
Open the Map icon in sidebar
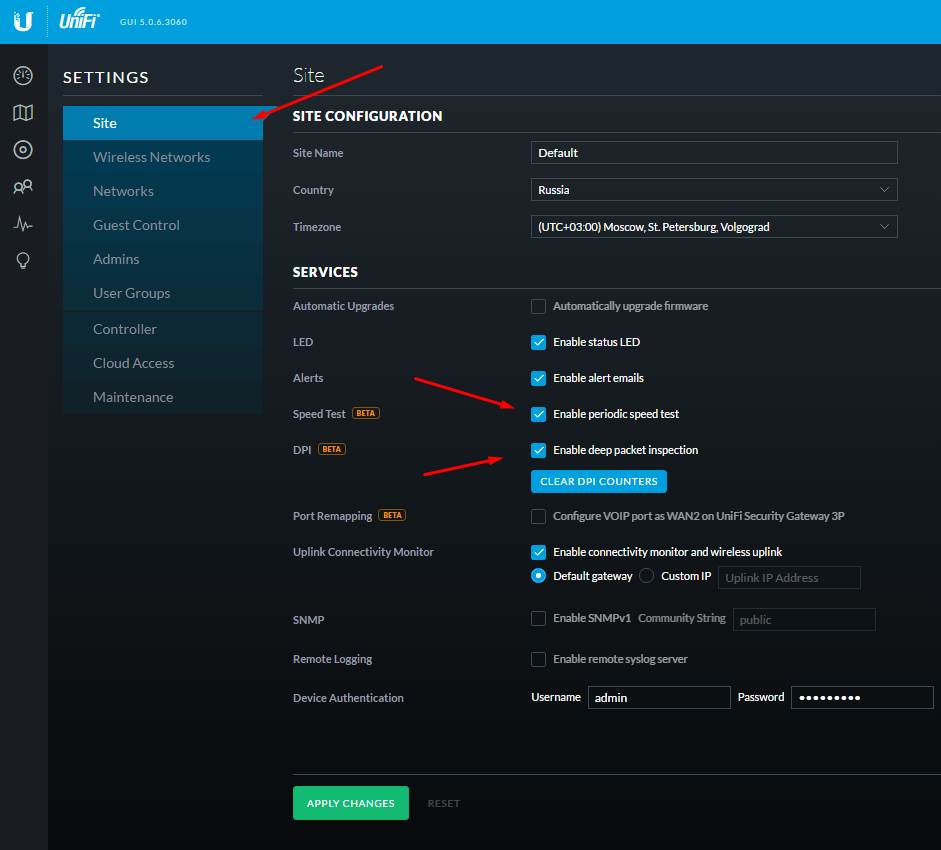pos(23,113)
